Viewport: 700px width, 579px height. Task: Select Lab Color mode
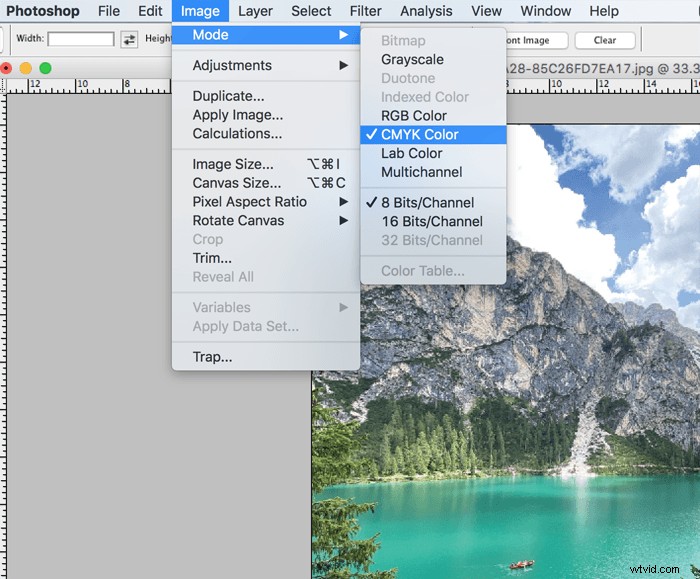(433, 153)
